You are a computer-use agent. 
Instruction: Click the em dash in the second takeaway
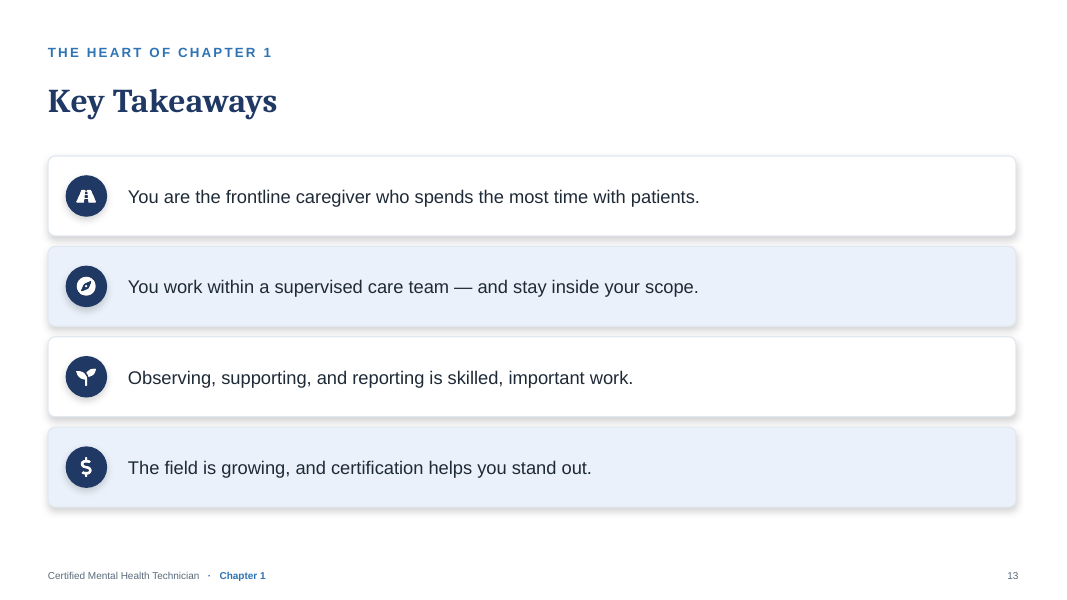[x=463, y=288]
